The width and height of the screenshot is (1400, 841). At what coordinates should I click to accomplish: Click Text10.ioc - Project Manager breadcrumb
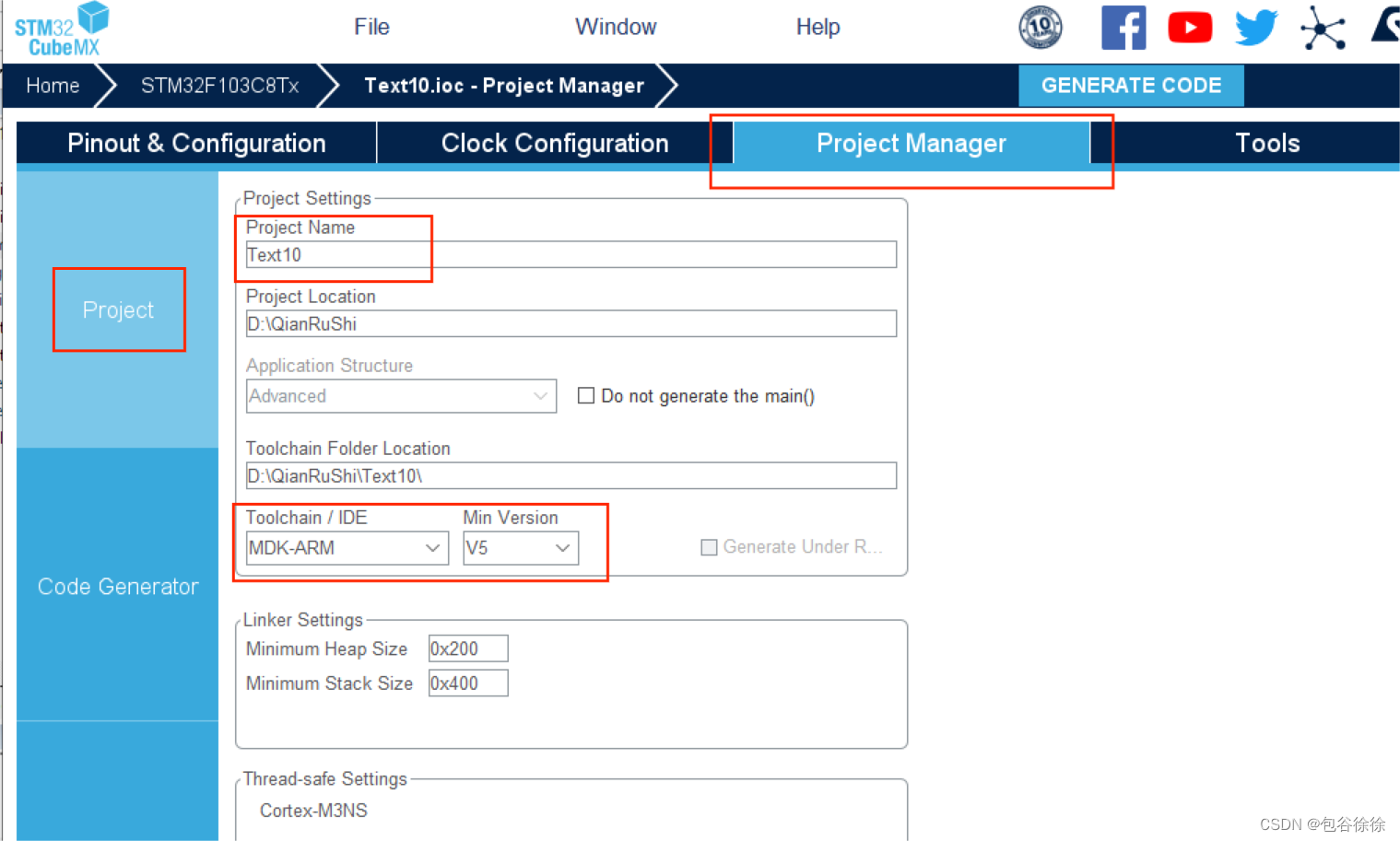click(x=504, y=86)
